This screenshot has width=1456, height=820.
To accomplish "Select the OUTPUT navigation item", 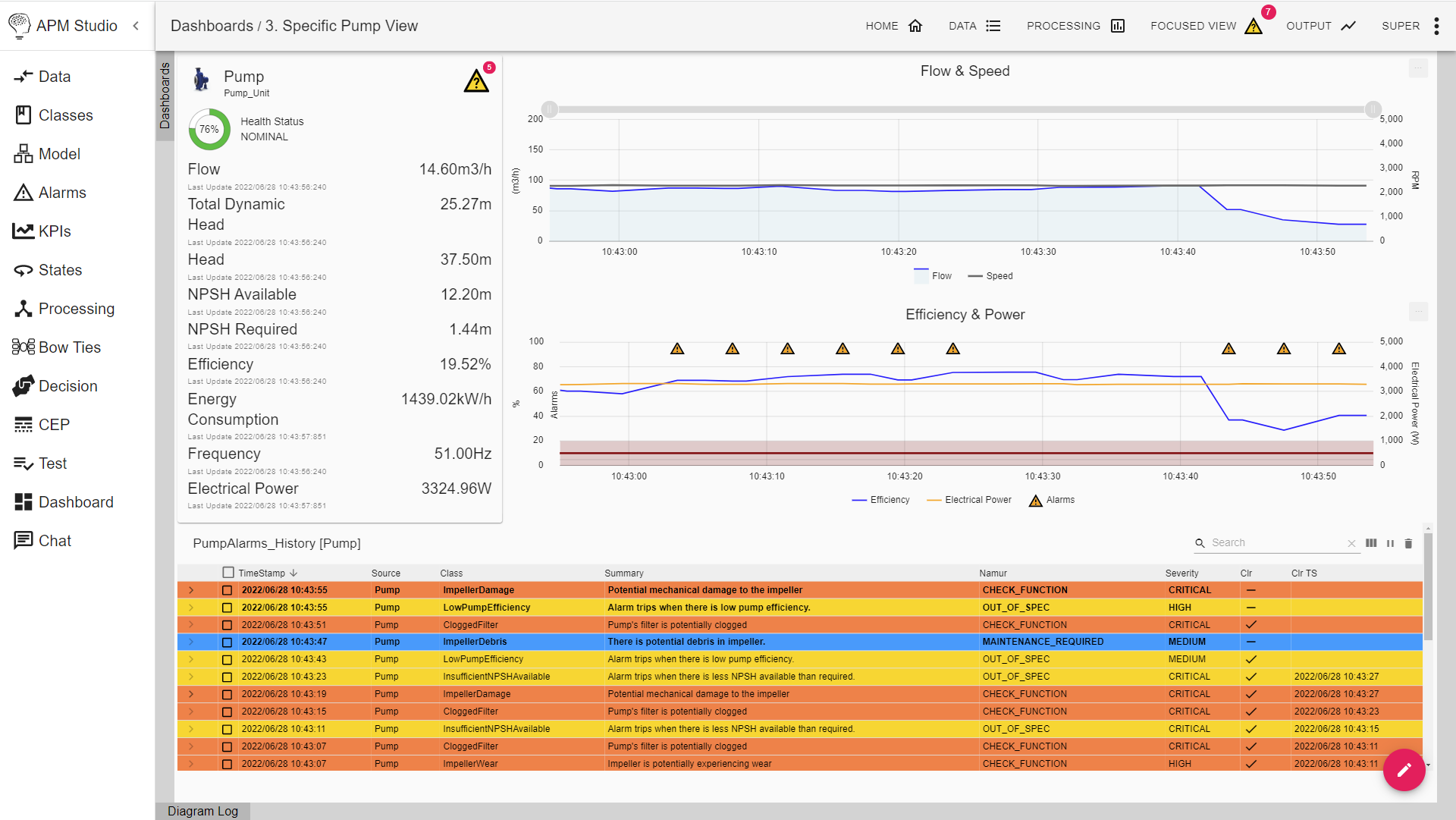I will click(x=1309, y=25).
